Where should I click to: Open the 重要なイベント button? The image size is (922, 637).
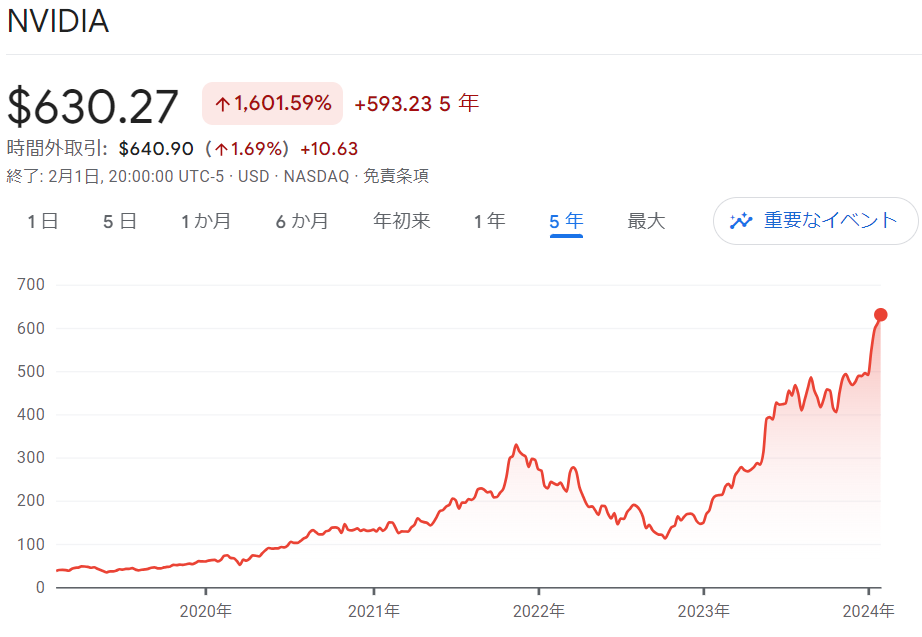[816, 221]
